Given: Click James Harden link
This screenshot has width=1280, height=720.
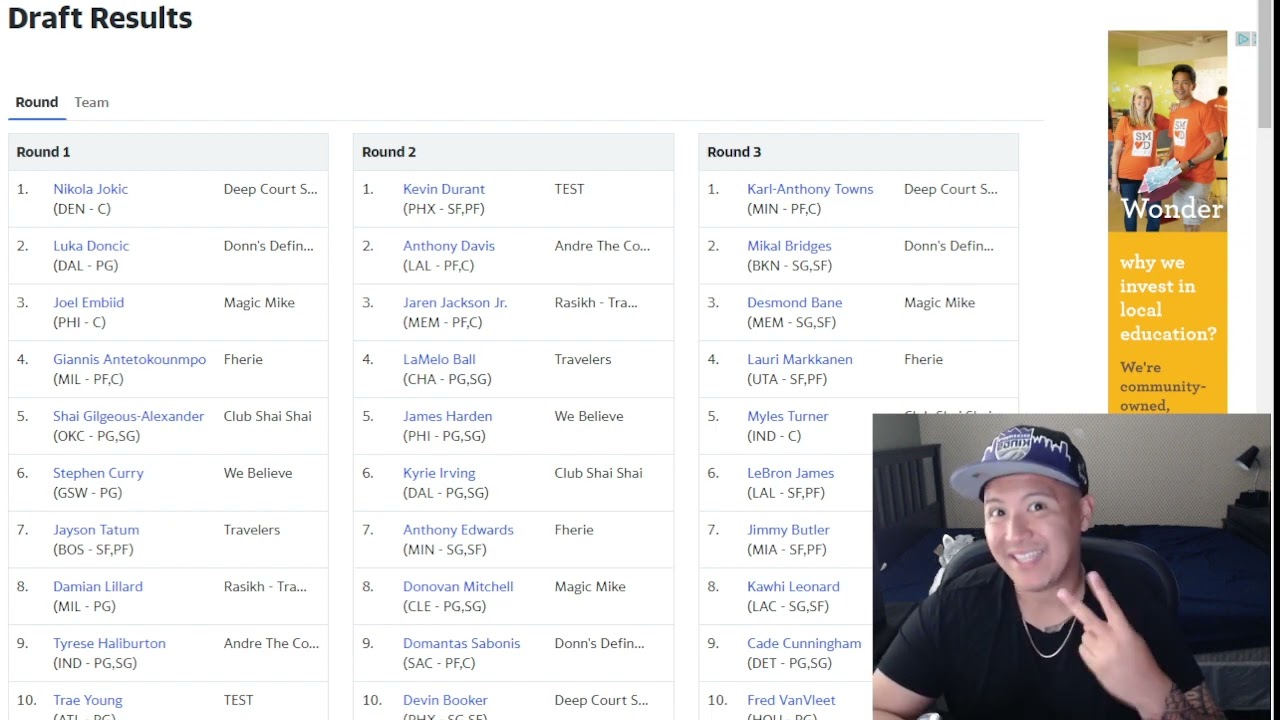Looking at the screenshot, I should [x=447, y=417].
